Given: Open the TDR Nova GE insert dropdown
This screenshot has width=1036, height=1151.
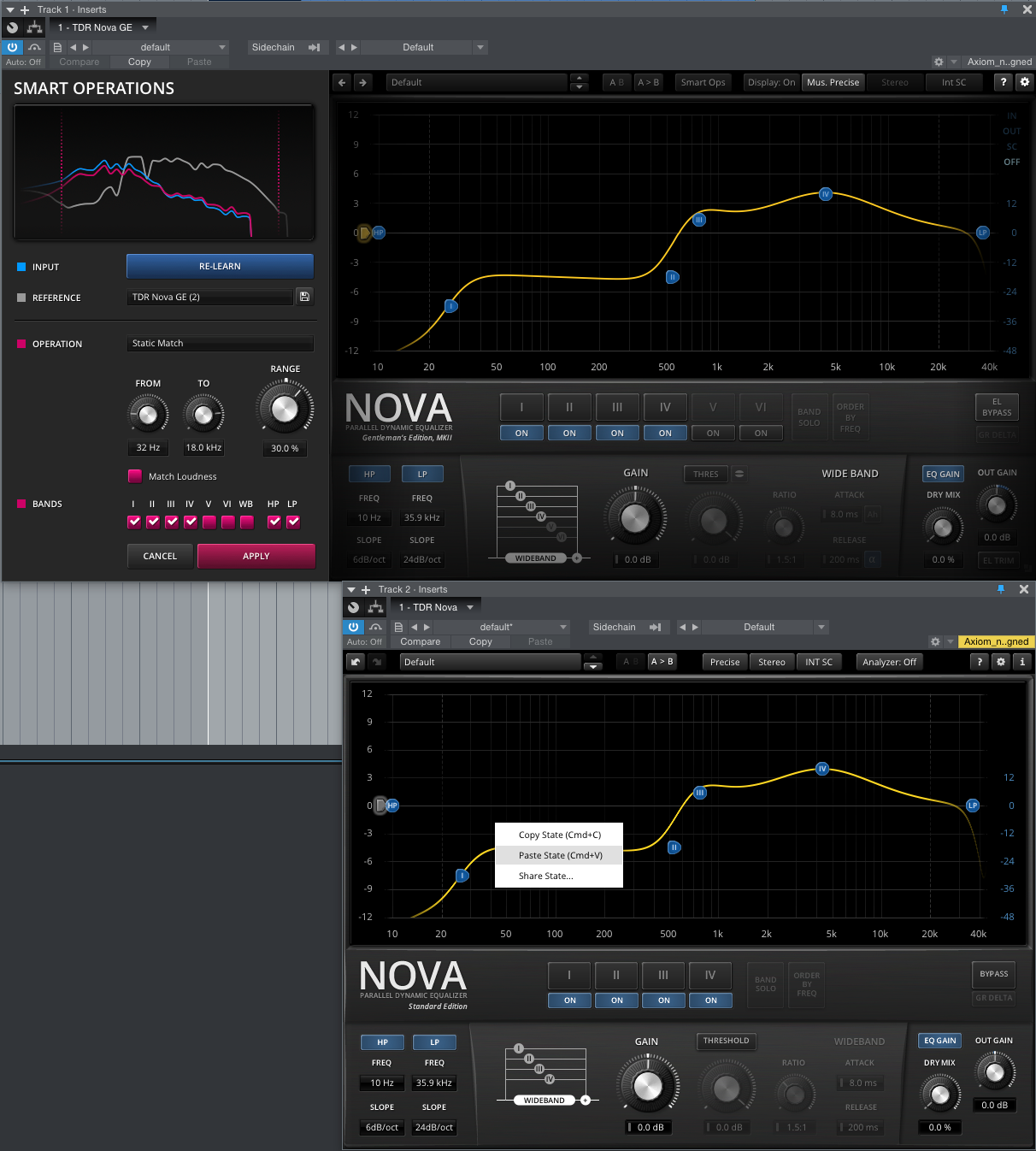Looking at the screenshot, I should click(103, 27).
